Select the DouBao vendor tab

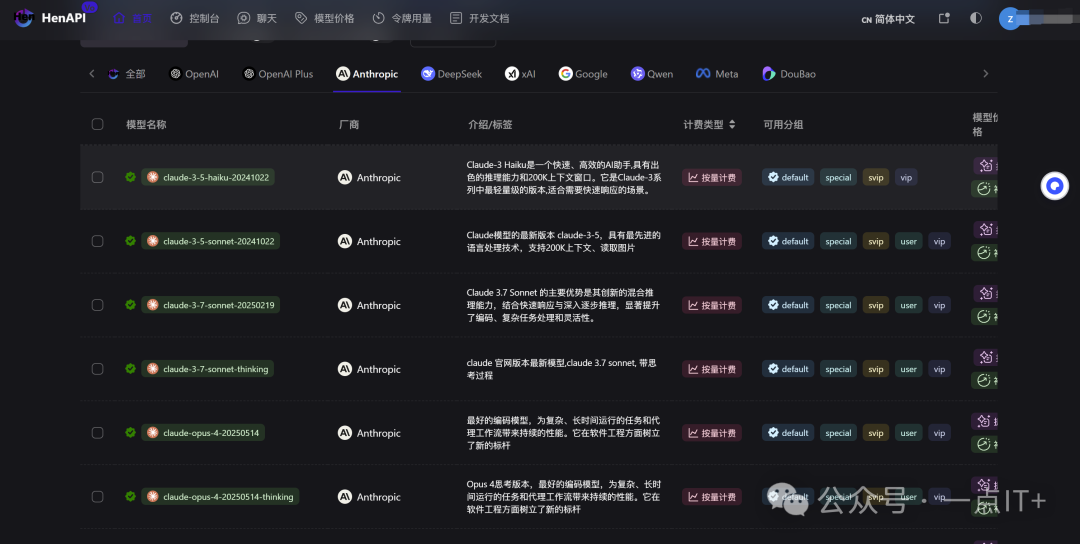[x=789, y=74]
